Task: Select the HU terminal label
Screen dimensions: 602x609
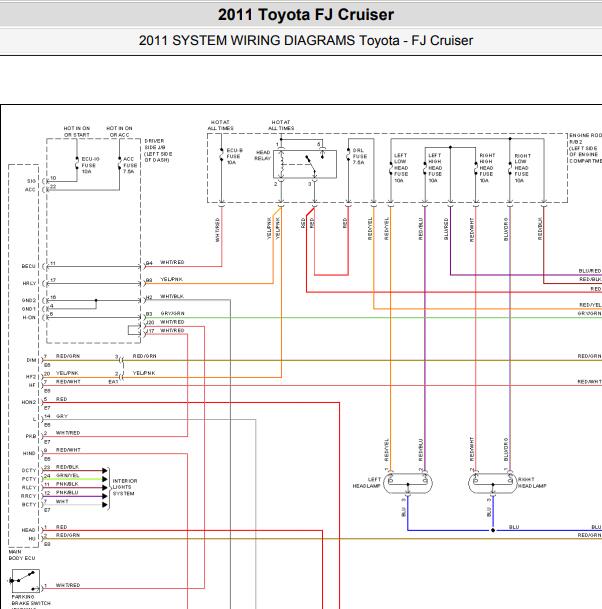Action: (x=32, y=539)
